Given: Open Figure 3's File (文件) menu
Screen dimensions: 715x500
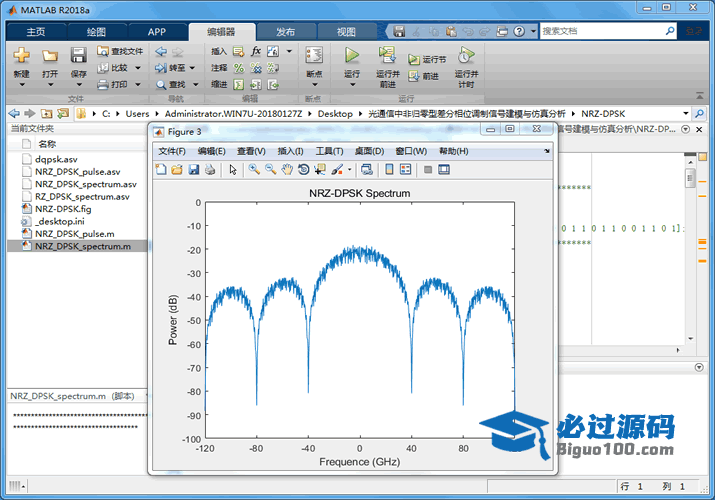Looking at the screenshot, I should (172, 151).
